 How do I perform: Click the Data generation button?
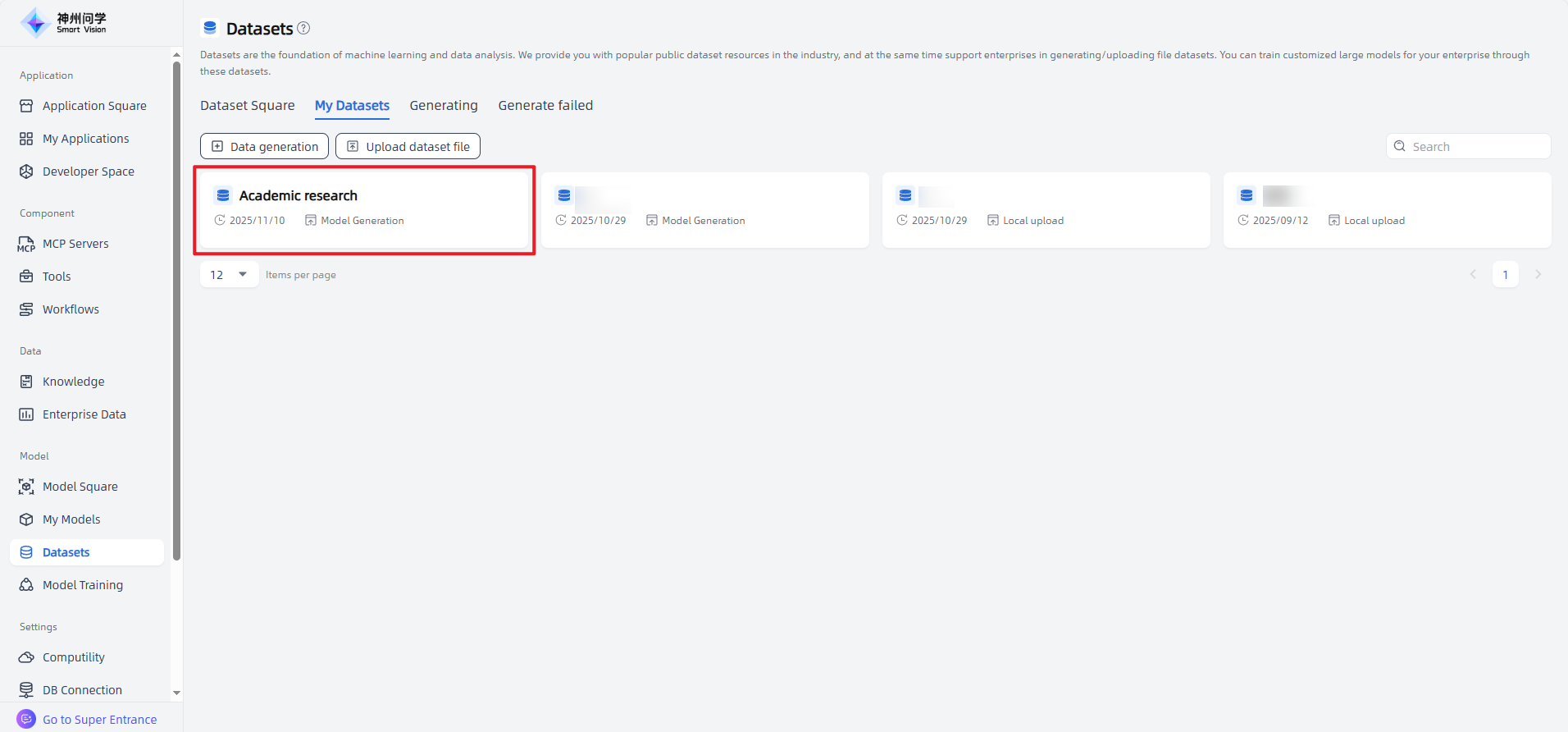(x=264, y=147)
